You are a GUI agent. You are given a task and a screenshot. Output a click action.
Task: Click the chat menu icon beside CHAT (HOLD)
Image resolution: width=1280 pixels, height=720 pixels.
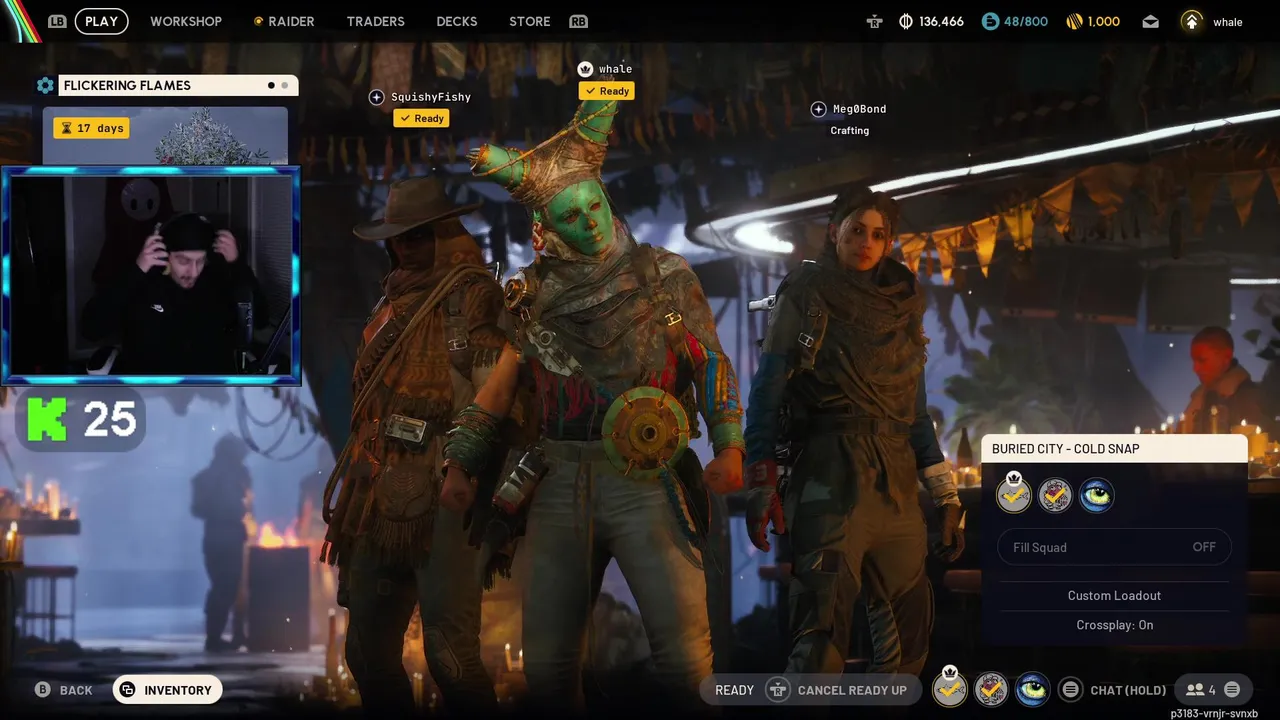[x=1070, y=690]
